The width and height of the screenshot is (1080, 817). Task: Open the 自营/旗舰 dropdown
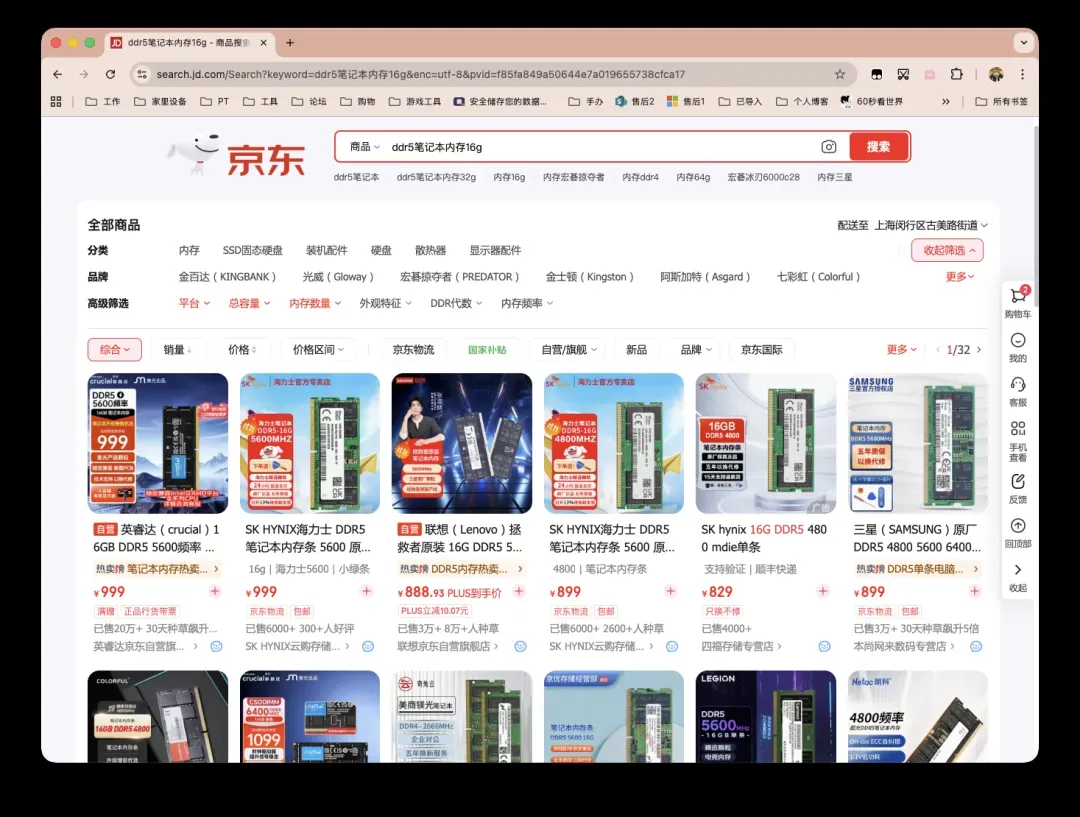tap(568, 350)
